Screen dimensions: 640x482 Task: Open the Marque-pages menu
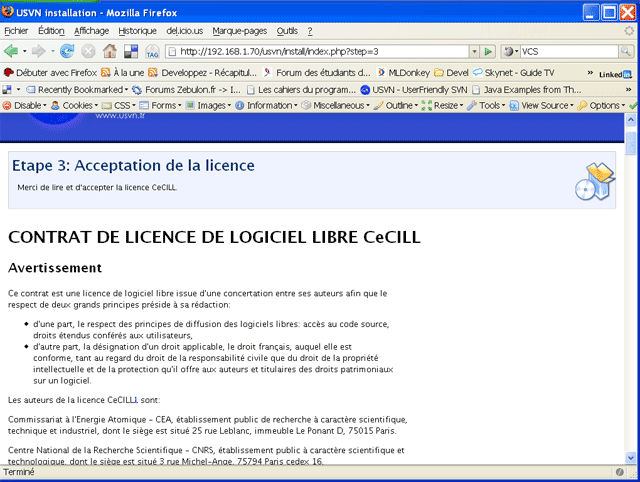(x=240, y=31)
